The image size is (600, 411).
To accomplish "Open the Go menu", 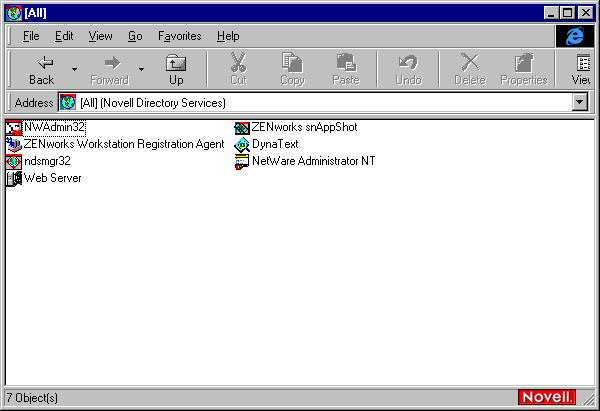I will [x=135, y=36].
